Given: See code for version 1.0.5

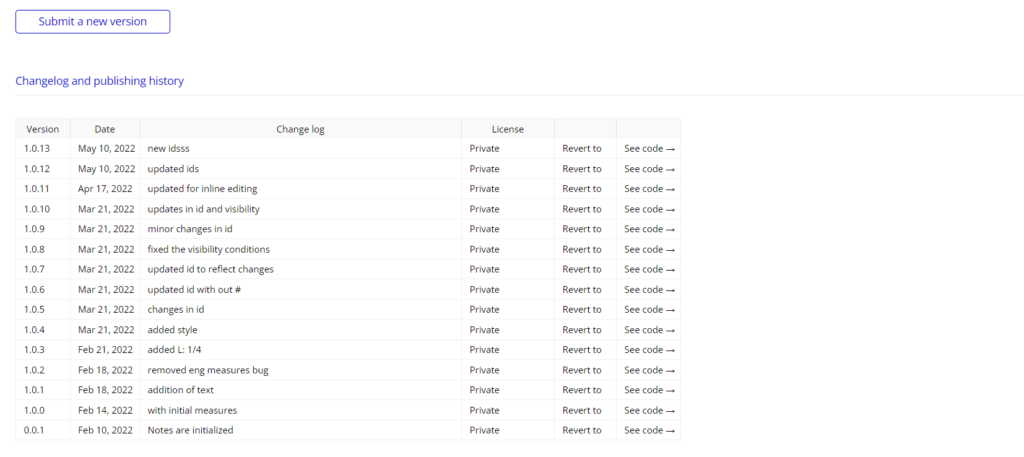Looking at the screenshot, I should point(649,309).
